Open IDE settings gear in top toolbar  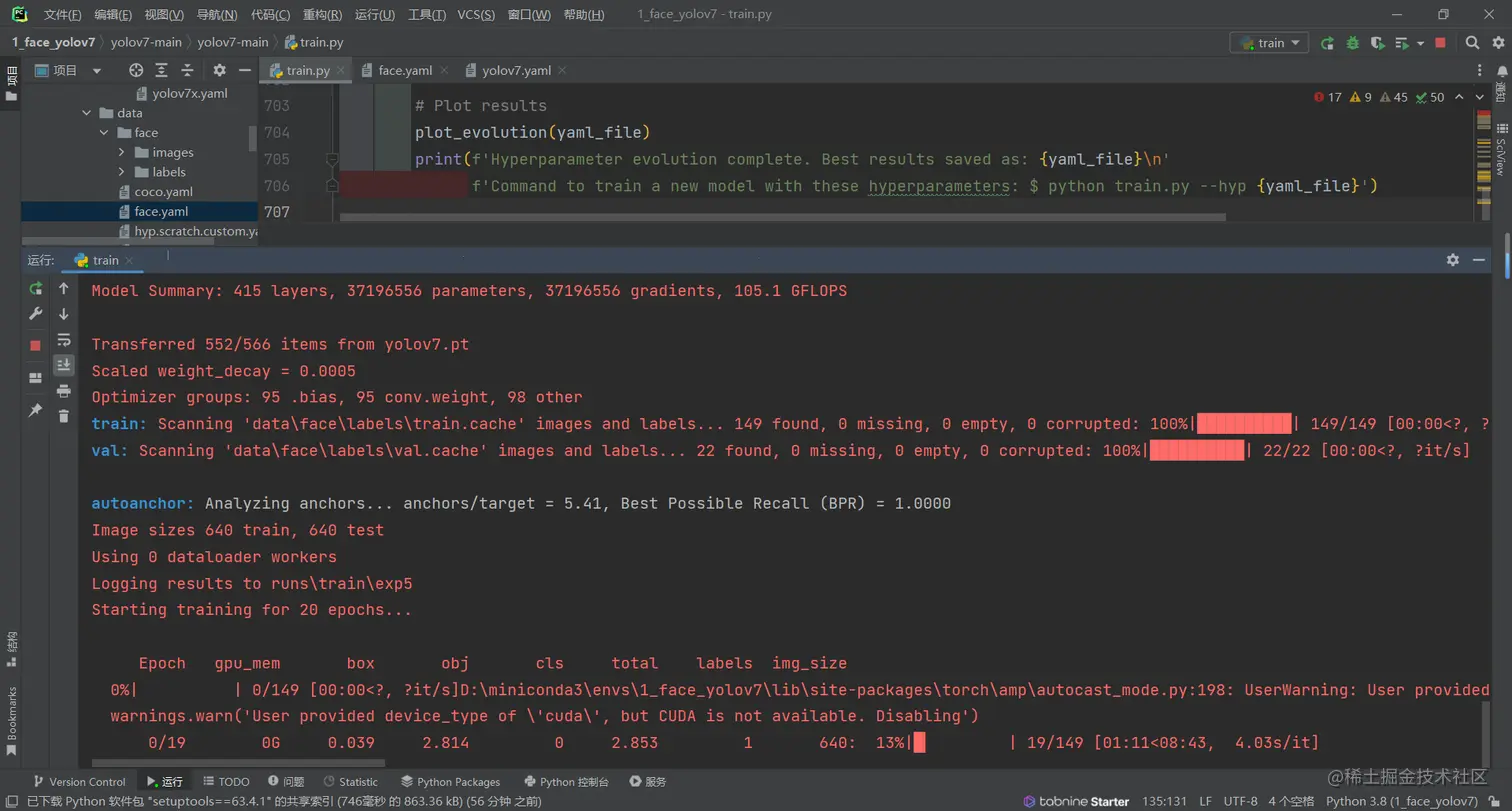click(1497, 43)
